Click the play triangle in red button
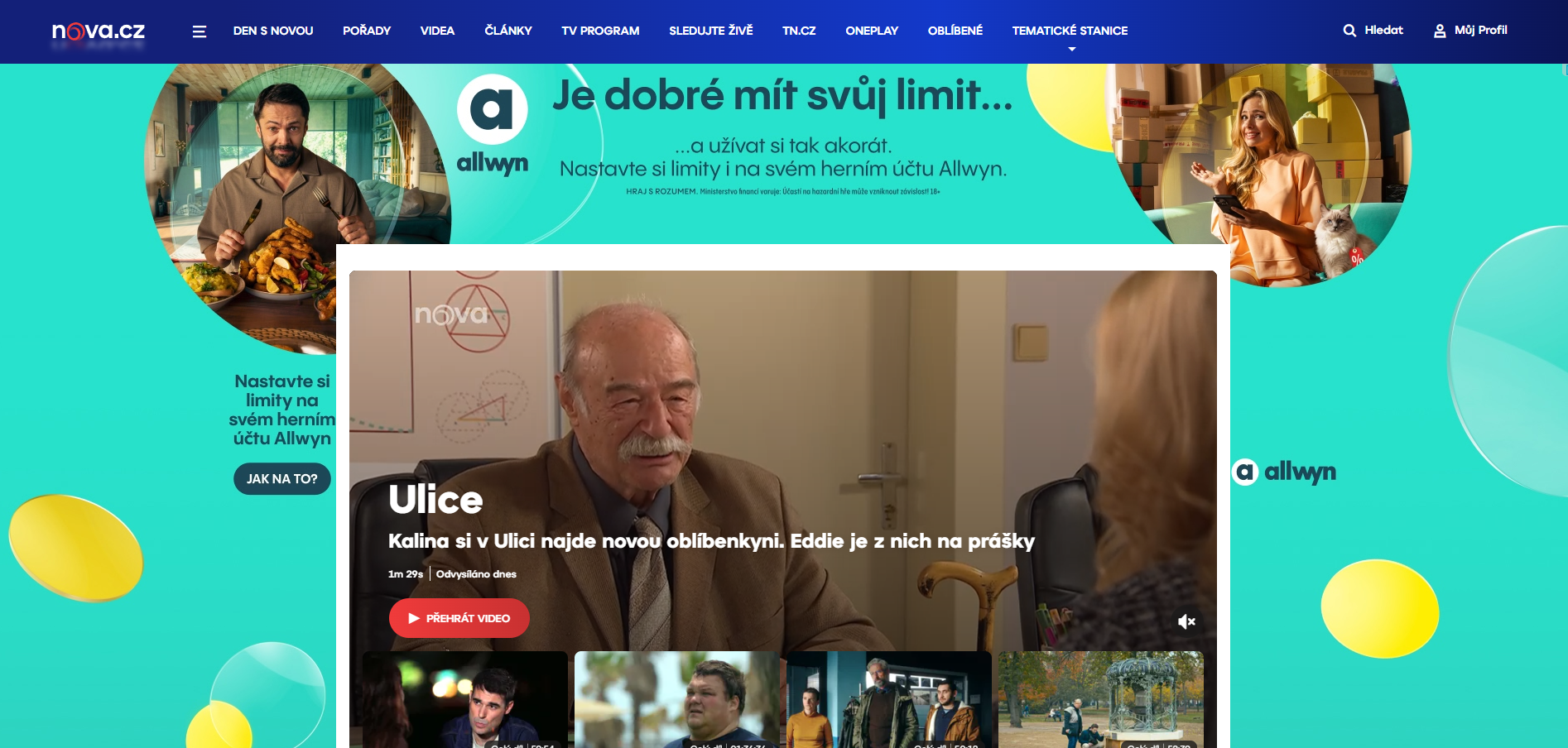The height and width of the screenshot is (748, 1568). (414, 618)
